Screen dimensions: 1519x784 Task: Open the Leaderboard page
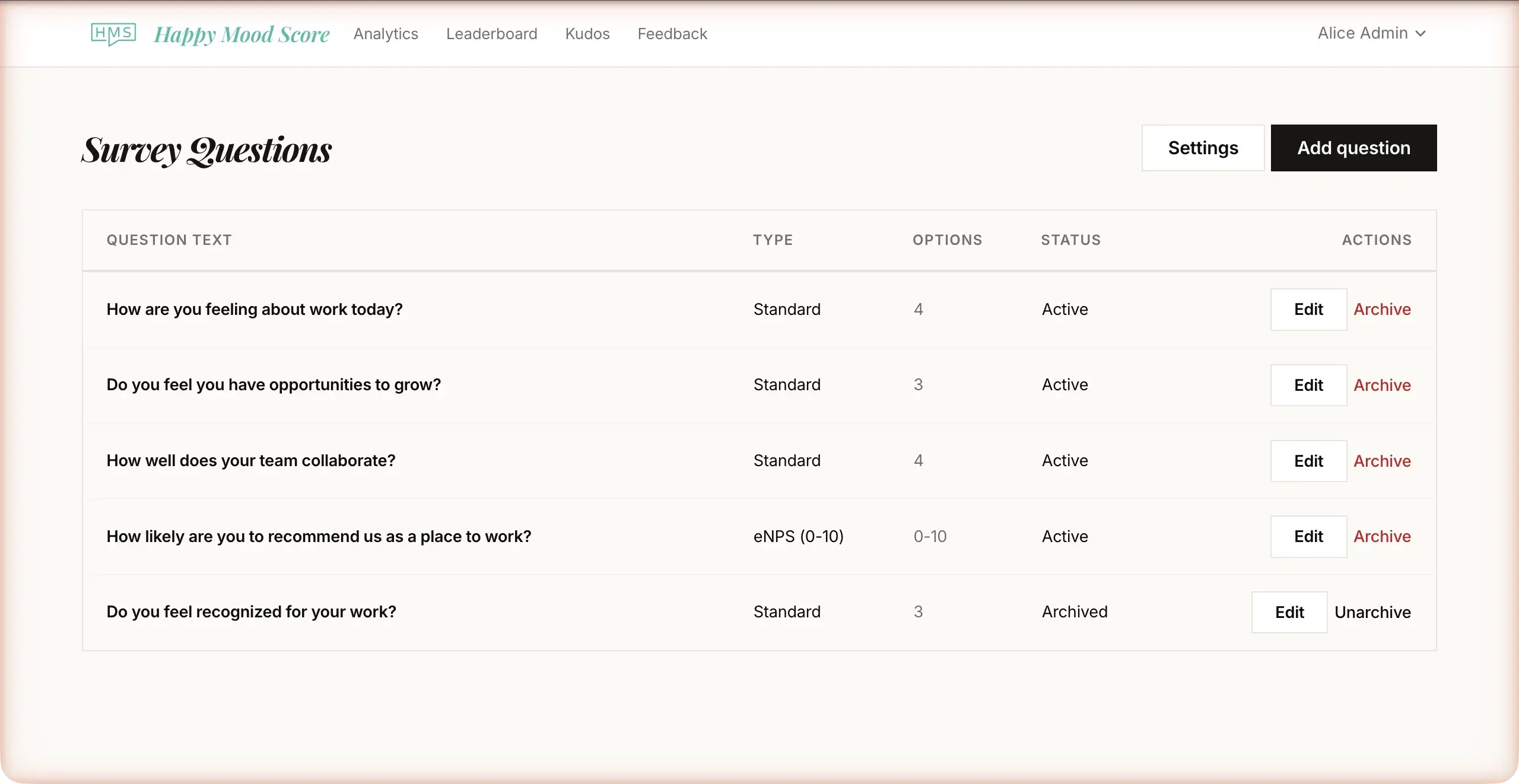click(x=491, y=34)
